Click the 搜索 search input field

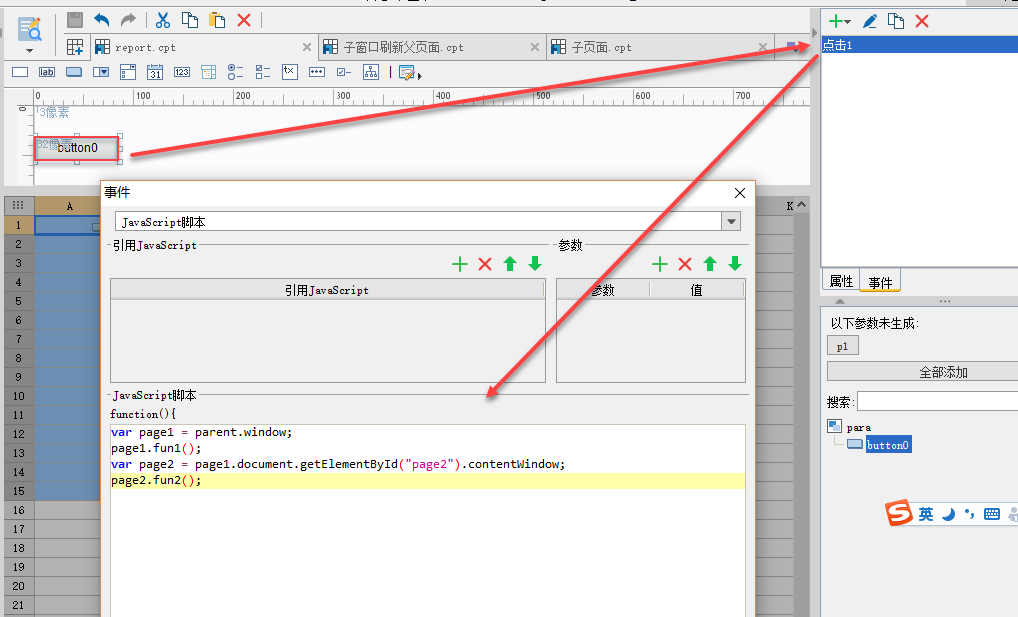click(x=937, y=401)
